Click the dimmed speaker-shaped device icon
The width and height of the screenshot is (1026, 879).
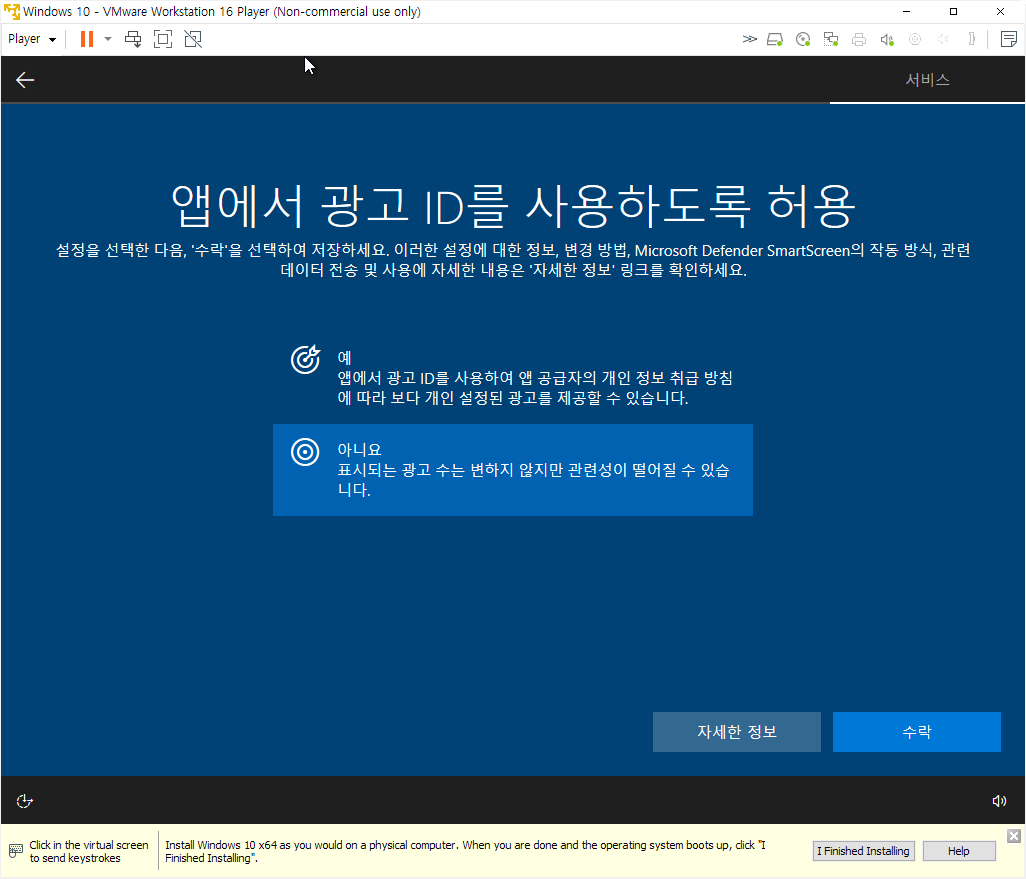943,39
